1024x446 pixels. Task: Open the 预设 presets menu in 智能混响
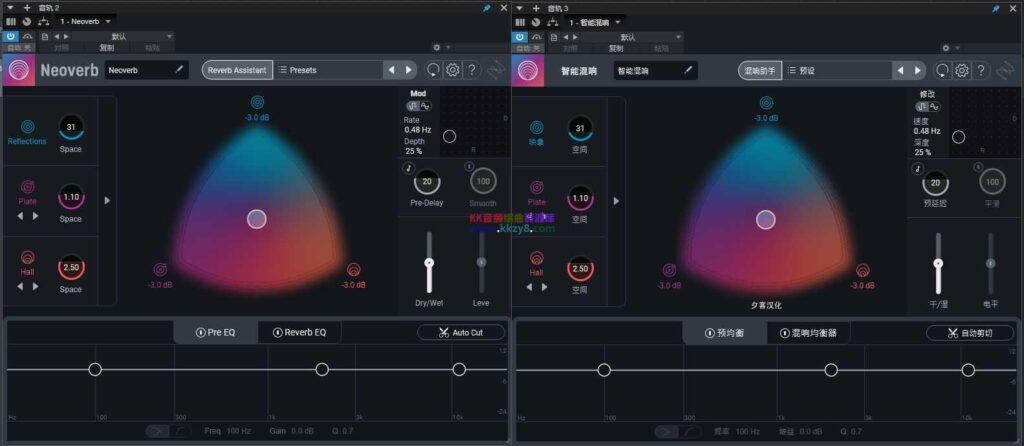click(x=837, y=70)
